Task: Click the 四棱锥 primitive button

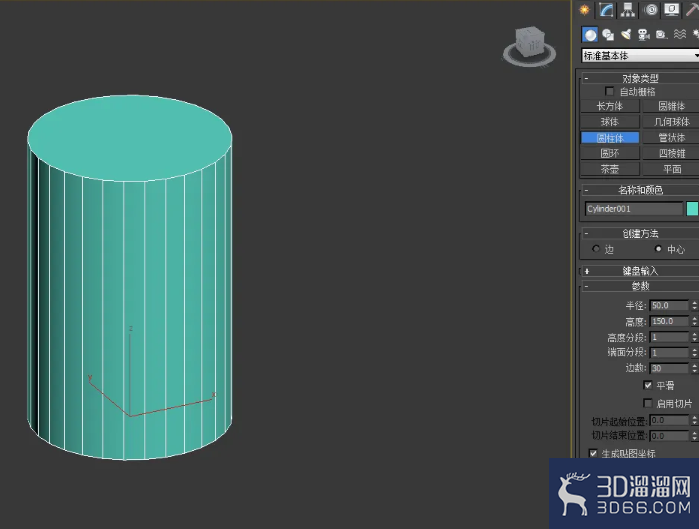Action: pyautogui.click(x=671, y=153)
